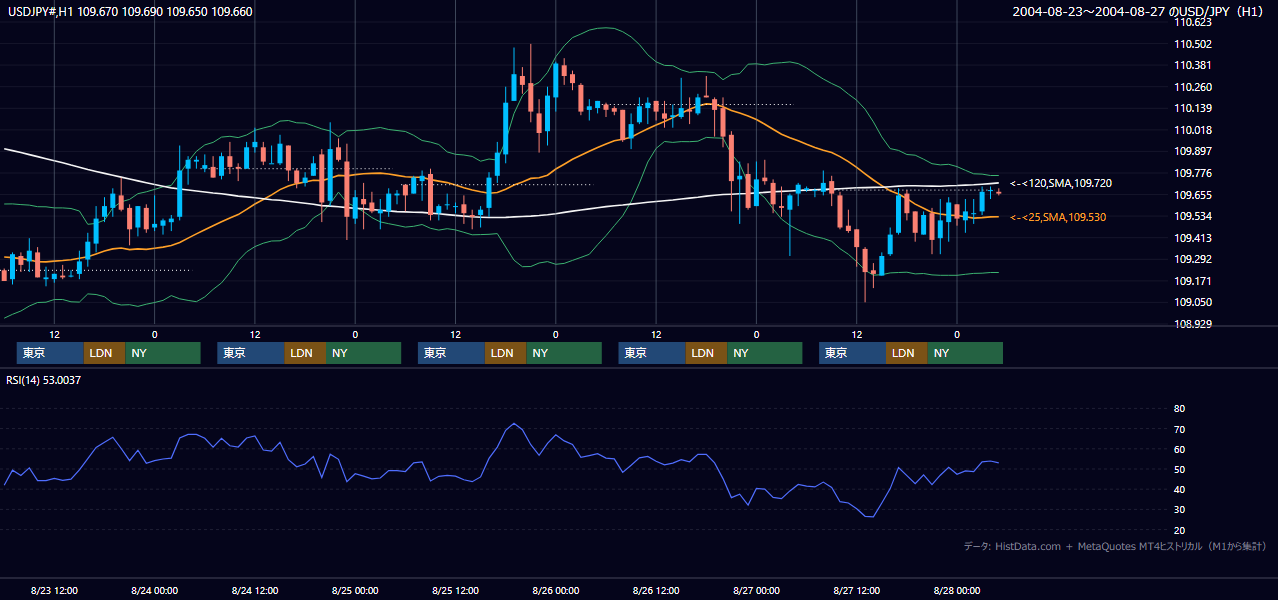
Task: Select the RSI(14) 53.0037 indicator label
Action: [x=44, y=380]
